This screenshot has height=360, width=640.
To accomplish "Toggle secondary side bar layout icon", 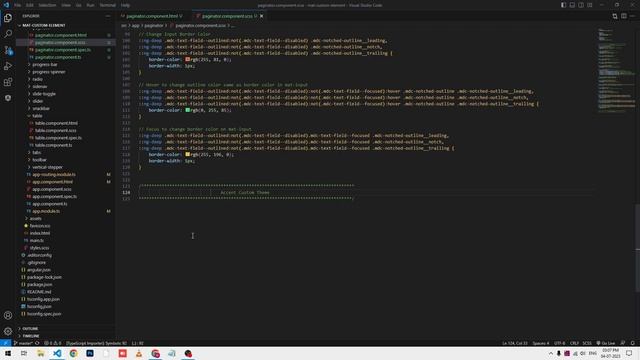I will pyautogui.click(x=581, y=5).
